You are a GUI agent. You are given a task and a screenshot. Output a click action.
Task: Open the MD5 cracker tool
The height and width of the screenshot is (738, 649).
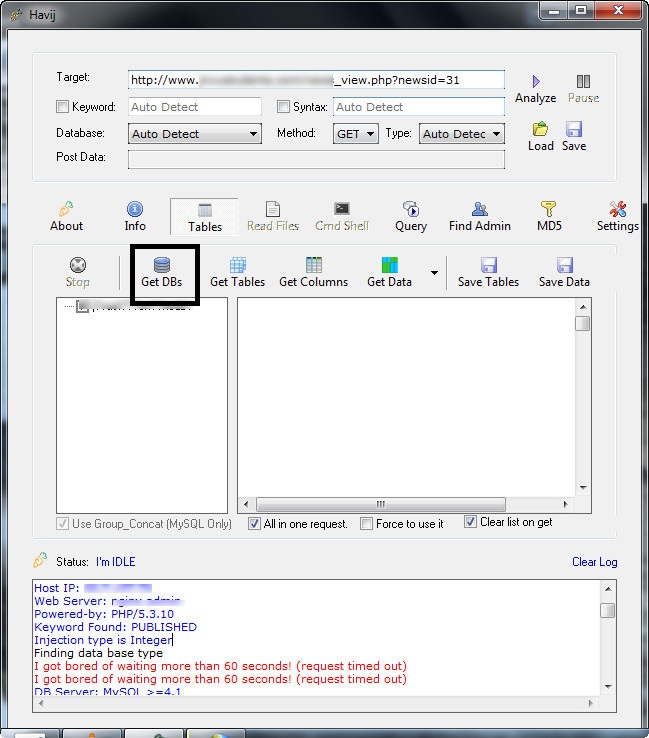point(549,217)
